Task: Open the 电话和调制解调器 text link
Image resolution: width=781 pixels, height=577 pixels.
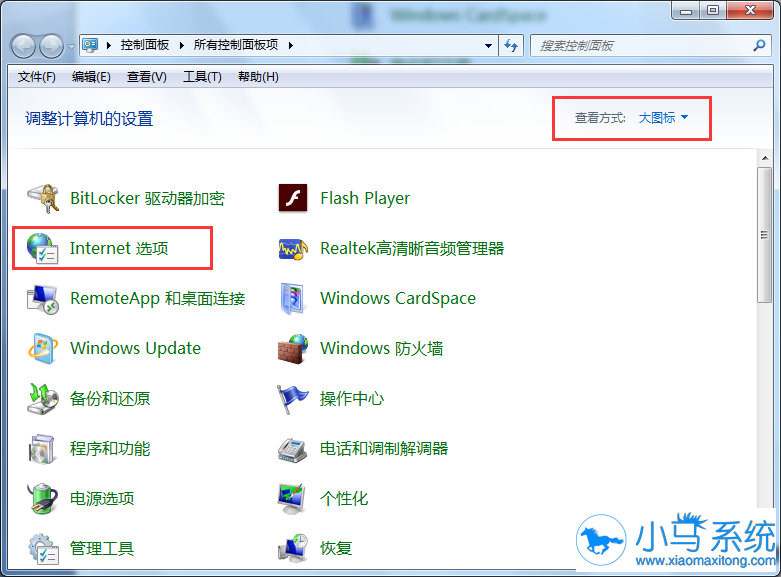Action: tap(384, 448)
